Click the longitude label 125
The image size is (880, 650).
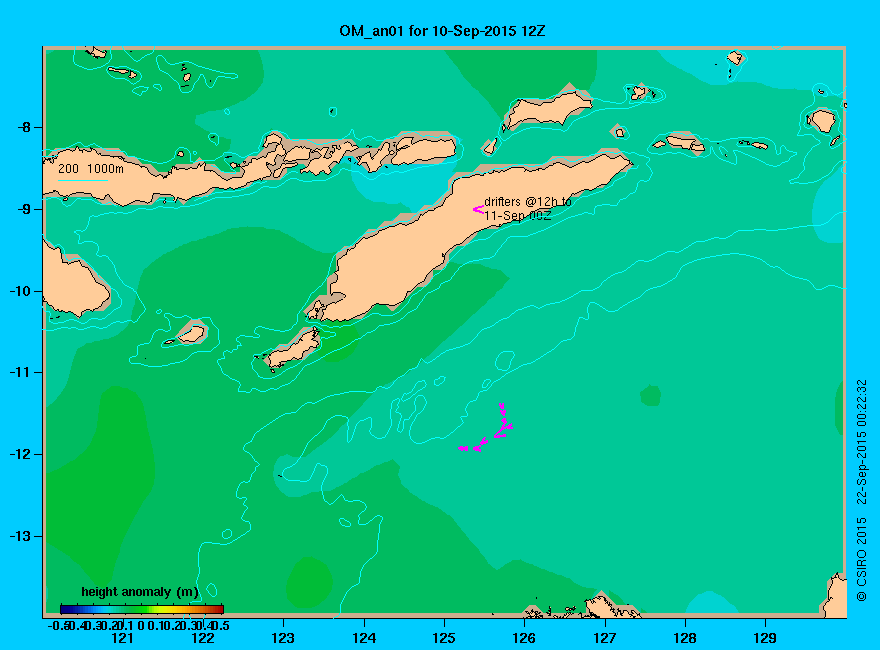click(444, 638)
